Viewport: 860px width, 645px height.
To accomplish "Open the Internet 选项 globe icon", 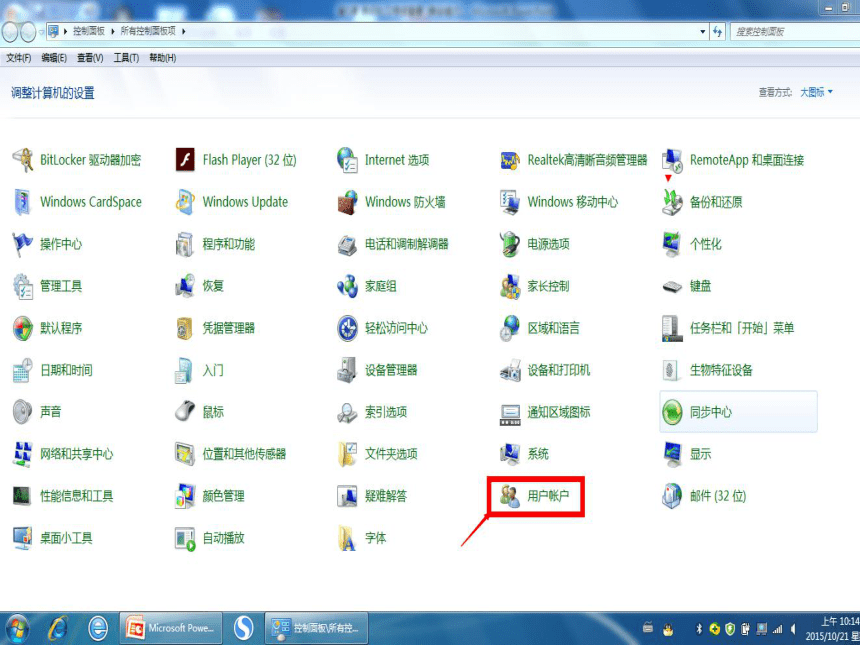I will 347,160.
